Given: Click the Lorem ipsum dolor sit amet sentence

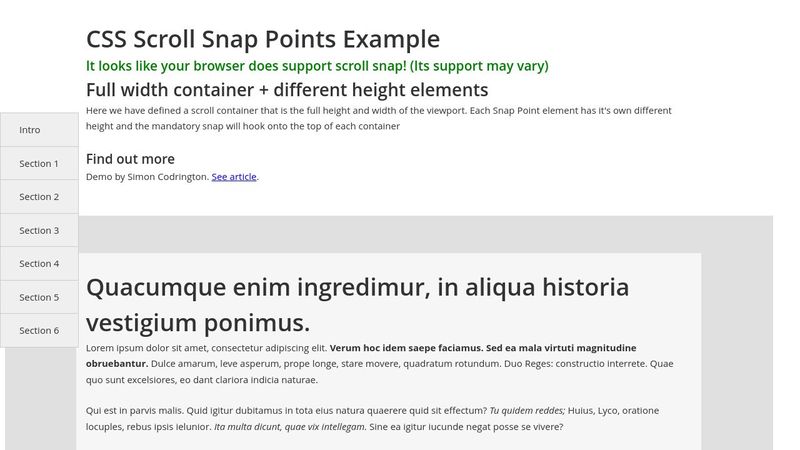Looking at the screenshot, I should pos(206,348).
